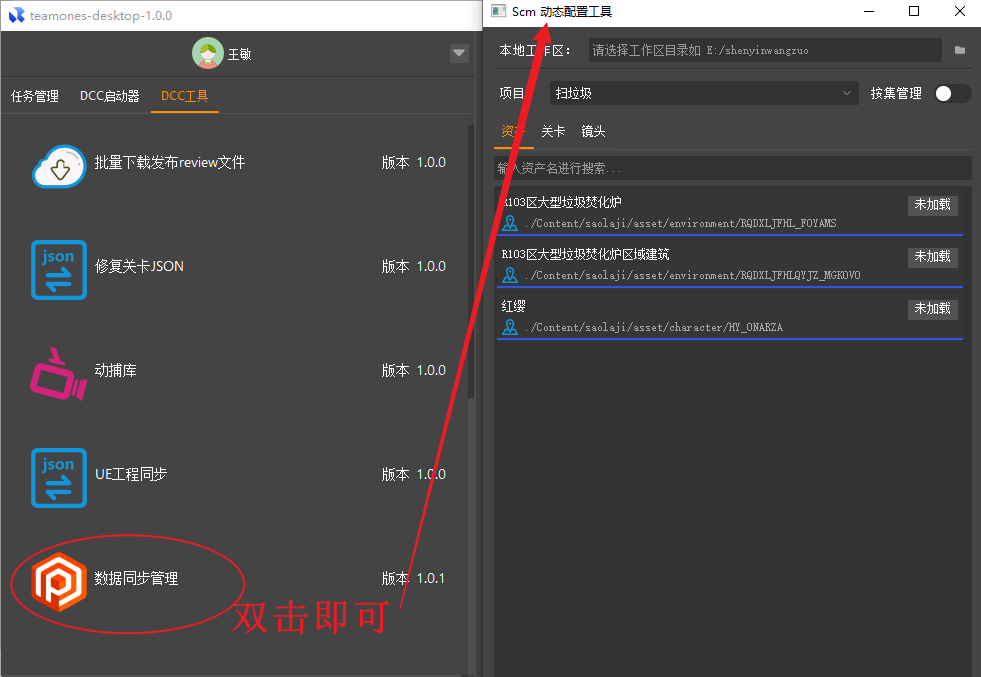Select the asset row R103区大型垃圾焚化炉区域建筑
Image resolution: width=981 pixels, height=677 pixels.
(x=729, y=263)
